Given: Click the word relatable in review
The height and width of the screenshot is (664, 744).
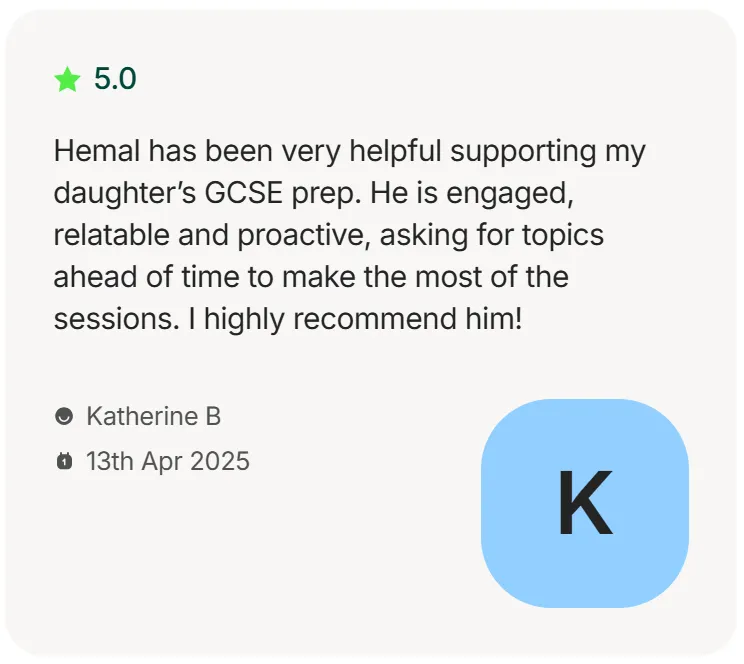Looking at the screenshot, I should click(112, 235).
